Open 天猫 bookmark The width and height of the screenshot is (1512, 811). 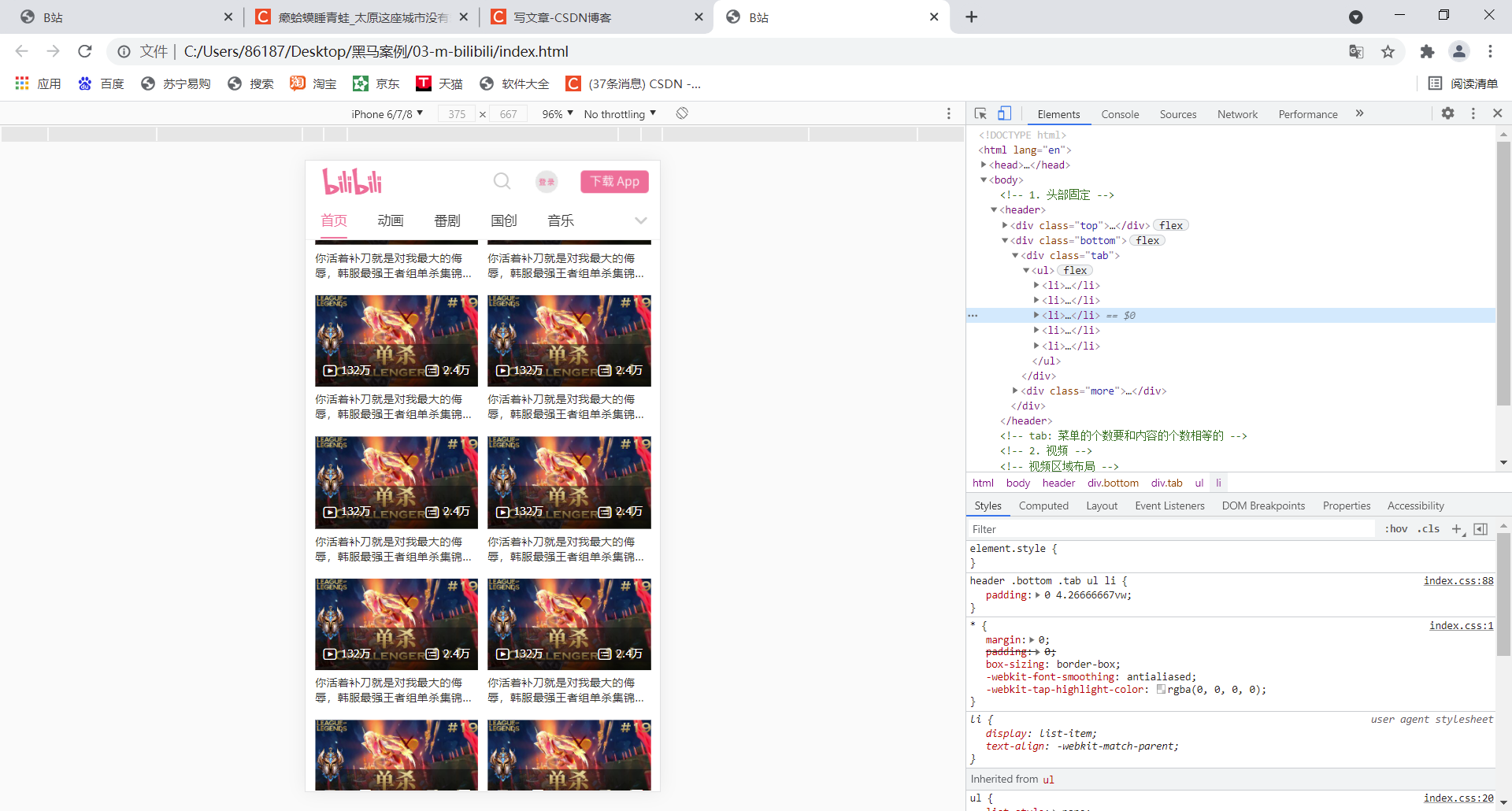pyautogui.click(x=439, y=83)
